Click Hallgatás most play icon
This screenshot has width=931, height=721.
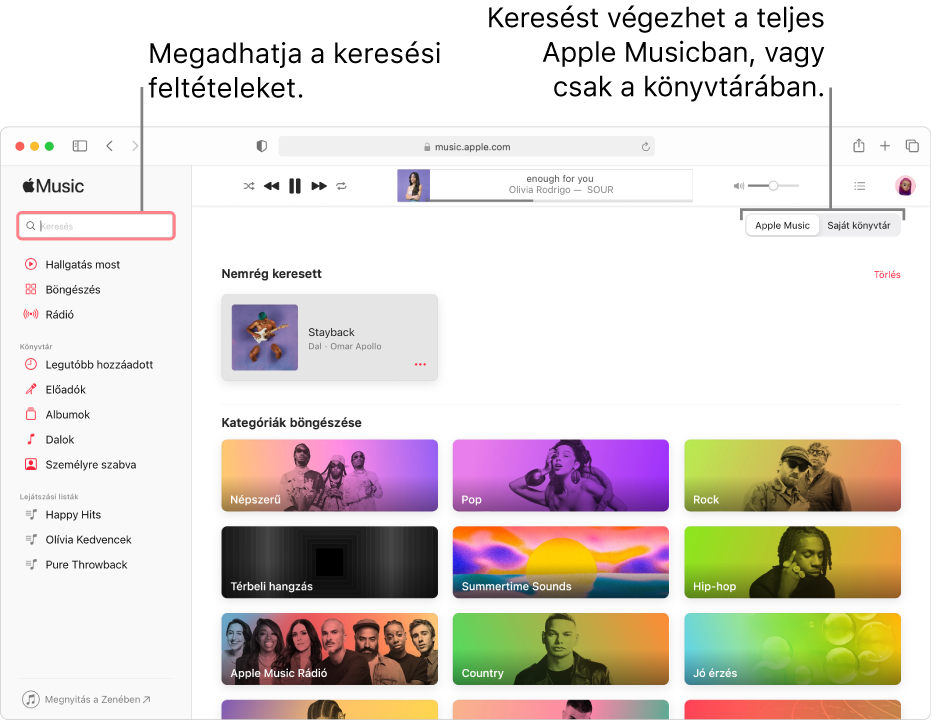pyautogui.click(x=31, y=264)
